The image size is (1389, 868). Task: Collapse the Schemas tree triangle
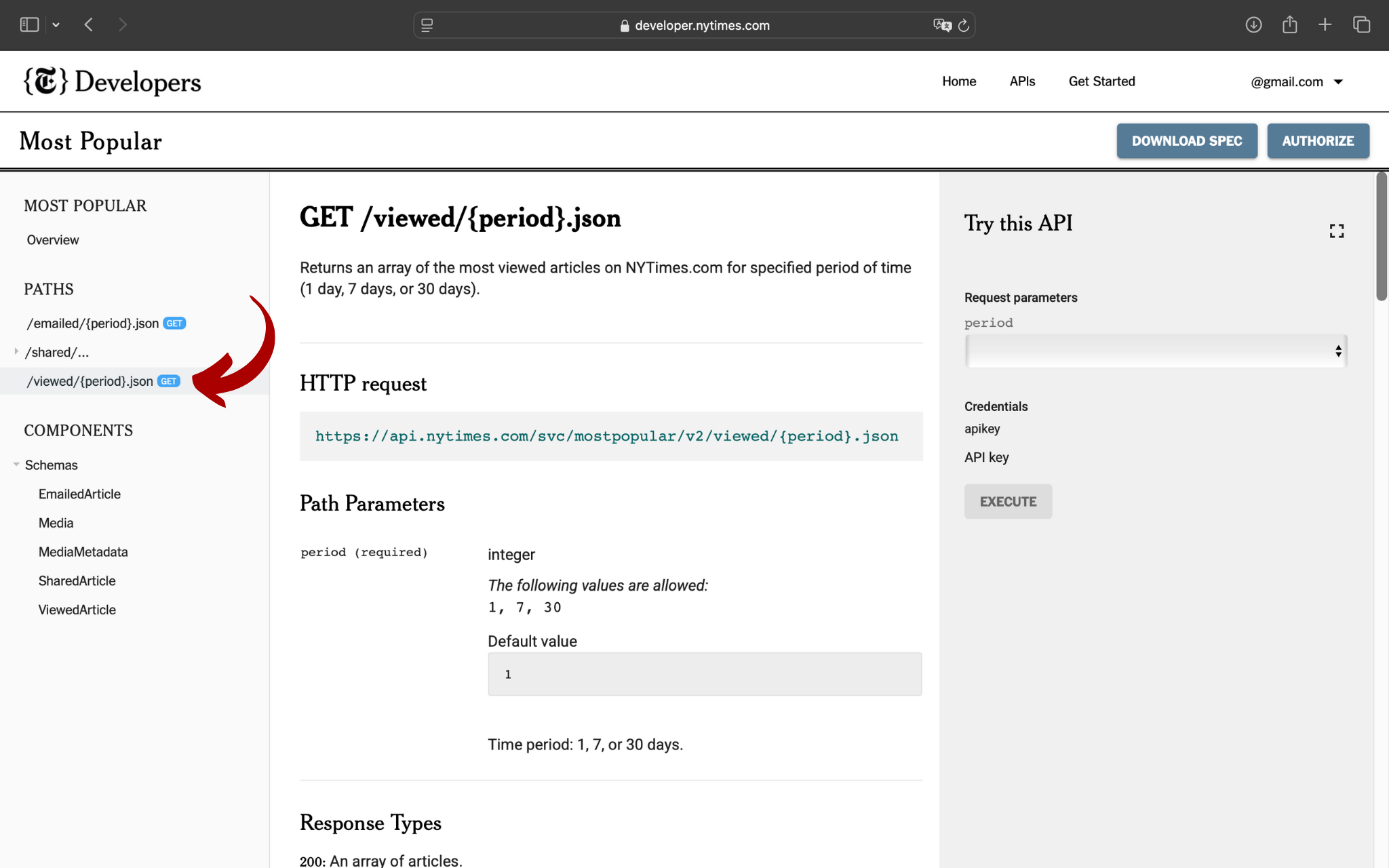16,465
